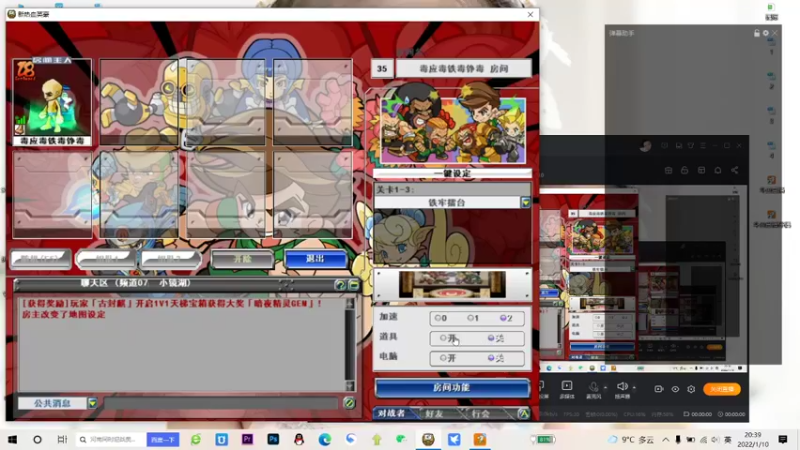Open Premiere Pro from taskbar

click(247, 439)
